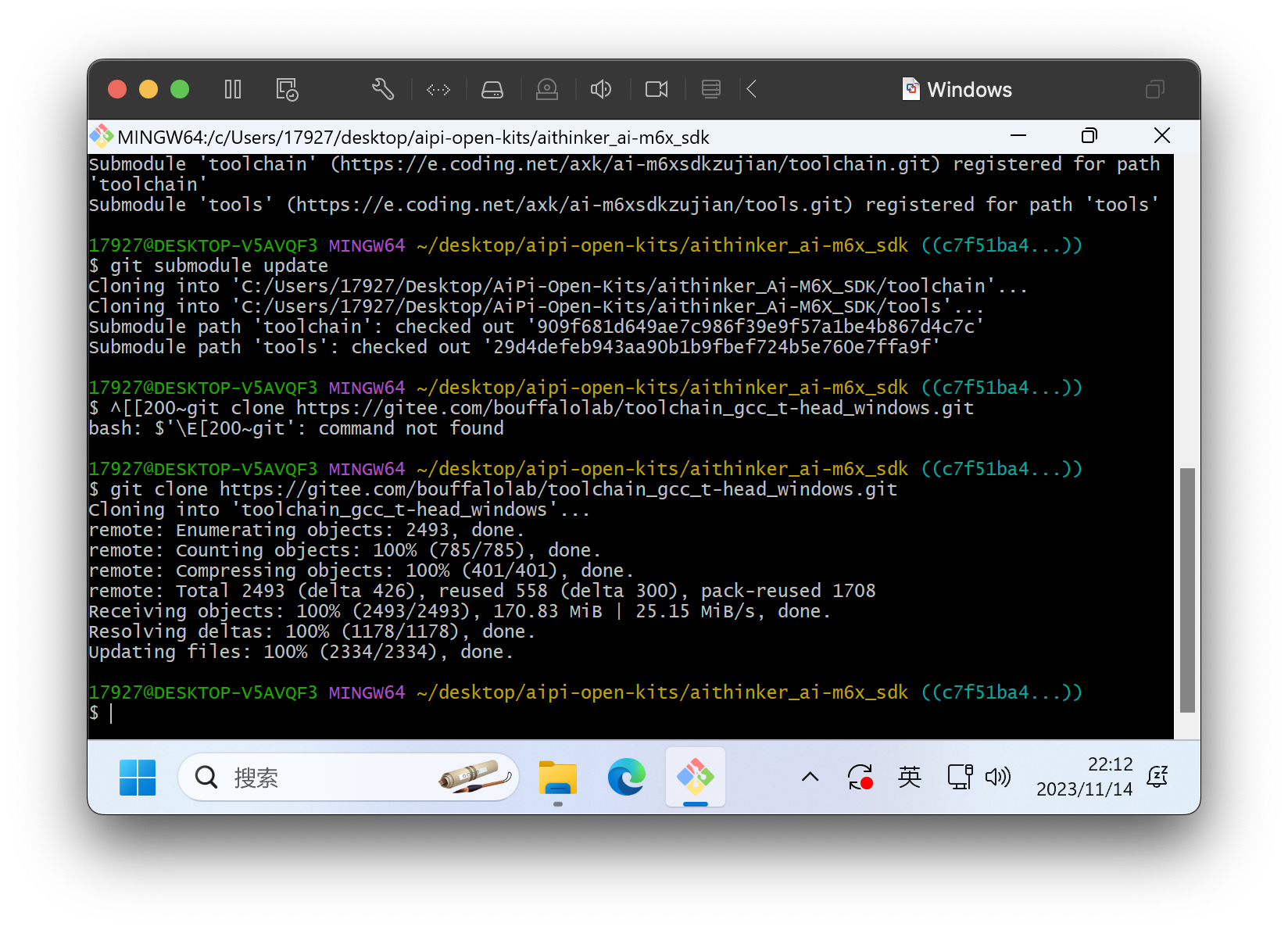Open the hard disk icon in toolbar

click(492, 90)
